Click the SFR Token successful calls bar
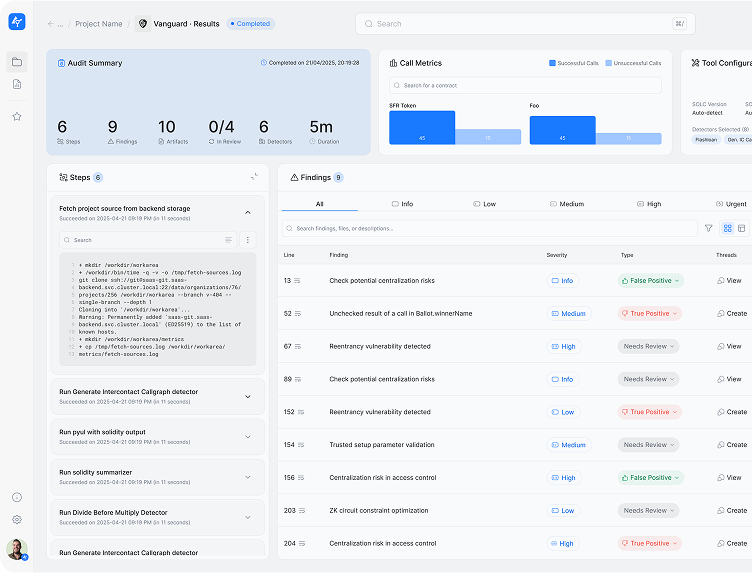 point(422,128)
